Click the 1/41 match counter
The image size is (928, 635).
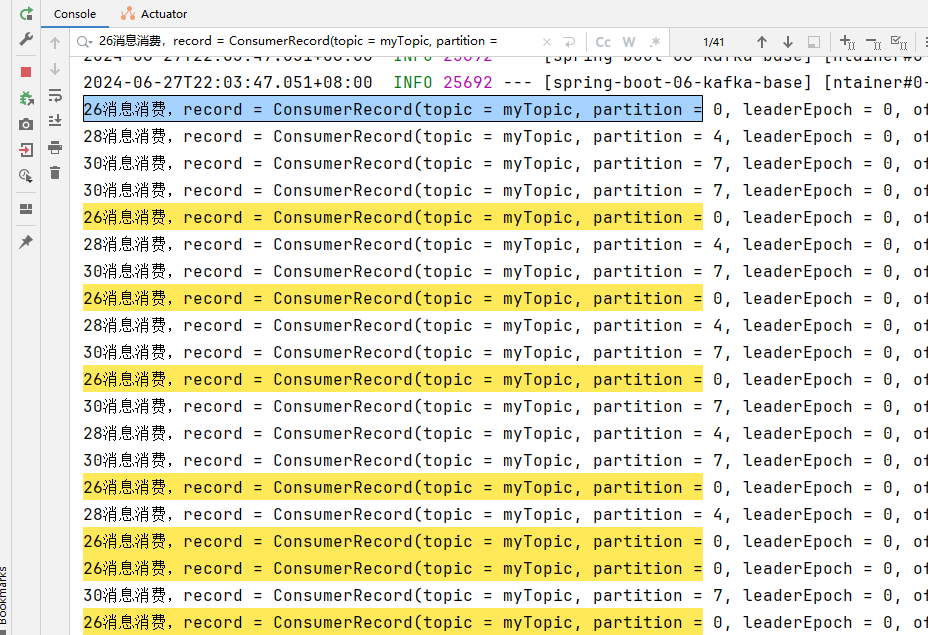[713, 42]
